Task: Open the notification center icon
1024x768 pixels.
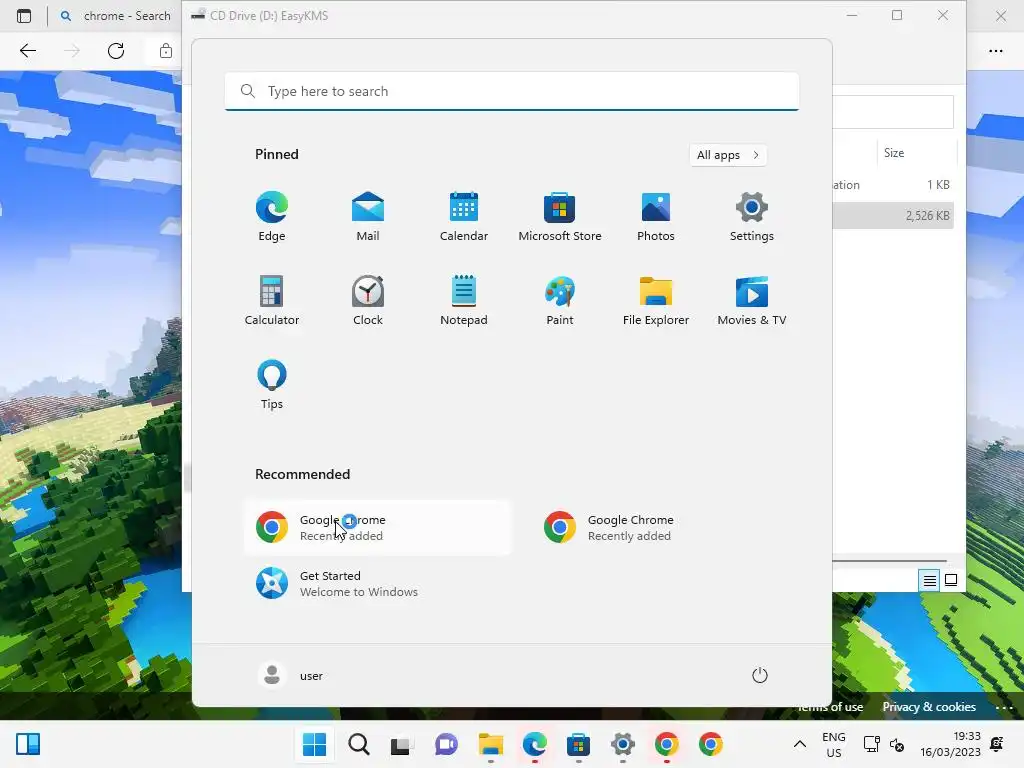Action: pyautogui.click(x=997, y=744)
